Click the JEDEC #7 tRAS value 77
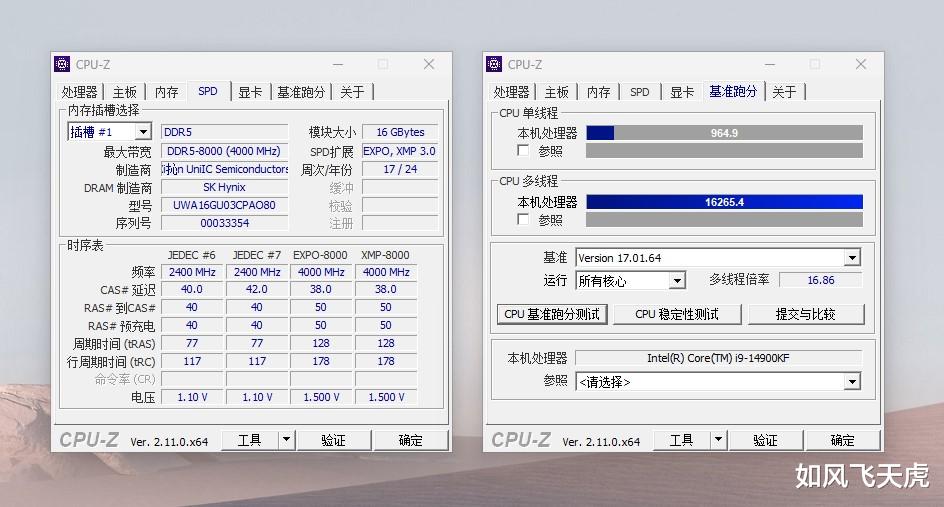The image size is (944, 507). pyautogui.click(x=257, y=343)
